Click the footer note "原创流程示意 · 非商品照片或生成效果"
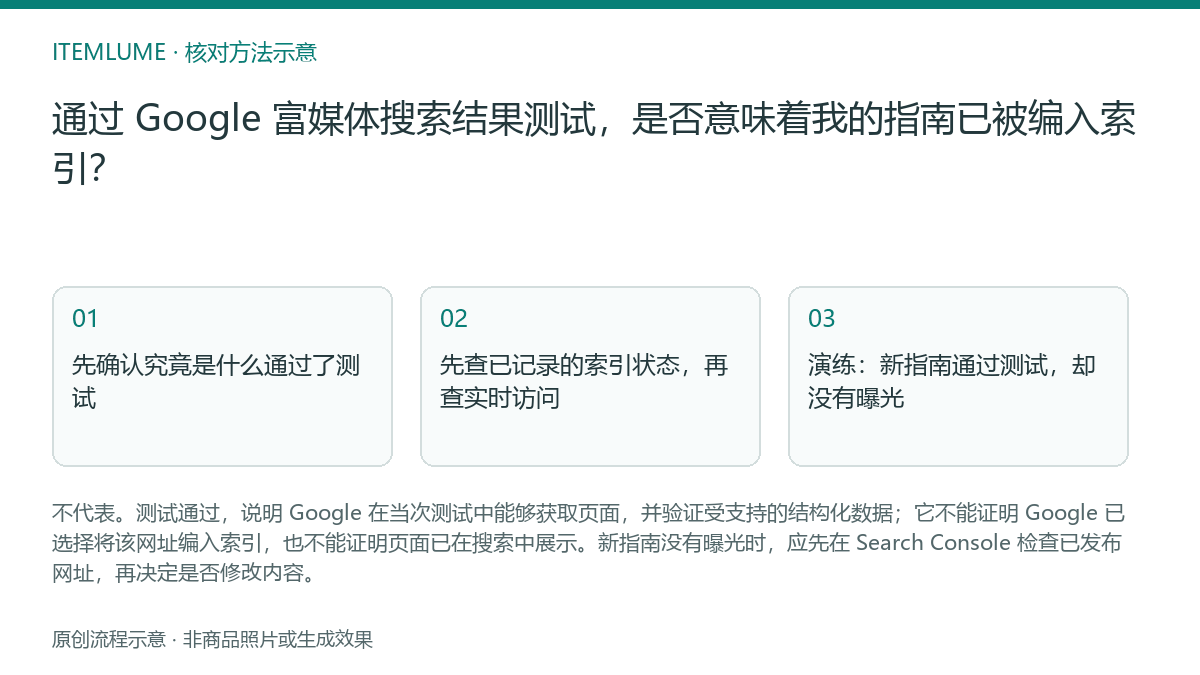 coord(212,639)
